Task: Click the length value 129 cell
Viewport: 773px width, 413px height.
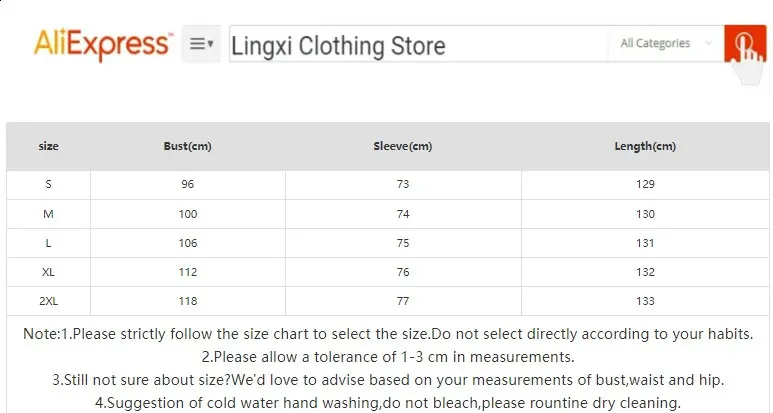Action: 645,184
